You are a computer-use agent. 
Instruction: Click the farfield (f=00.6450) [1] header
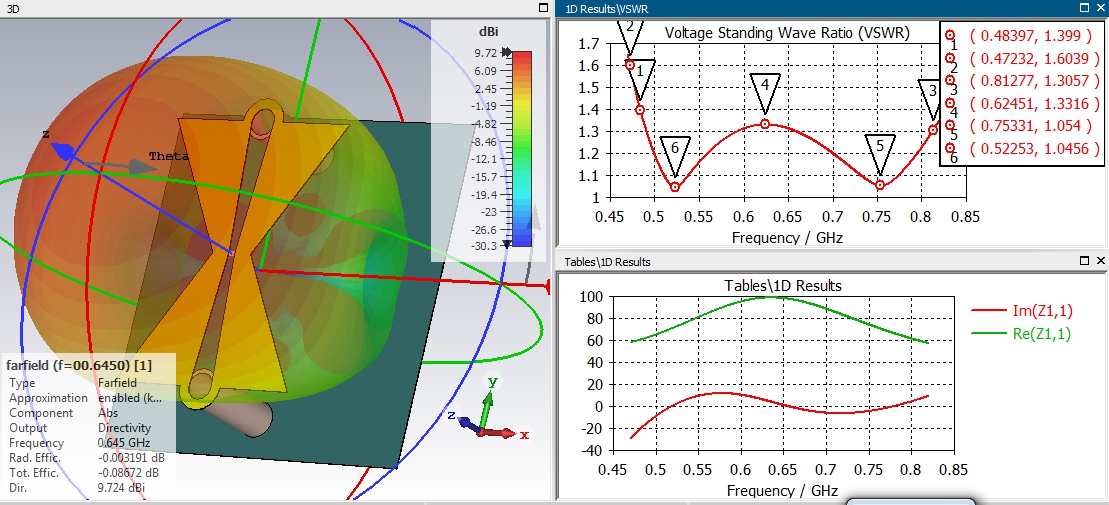tap(79, 365)
